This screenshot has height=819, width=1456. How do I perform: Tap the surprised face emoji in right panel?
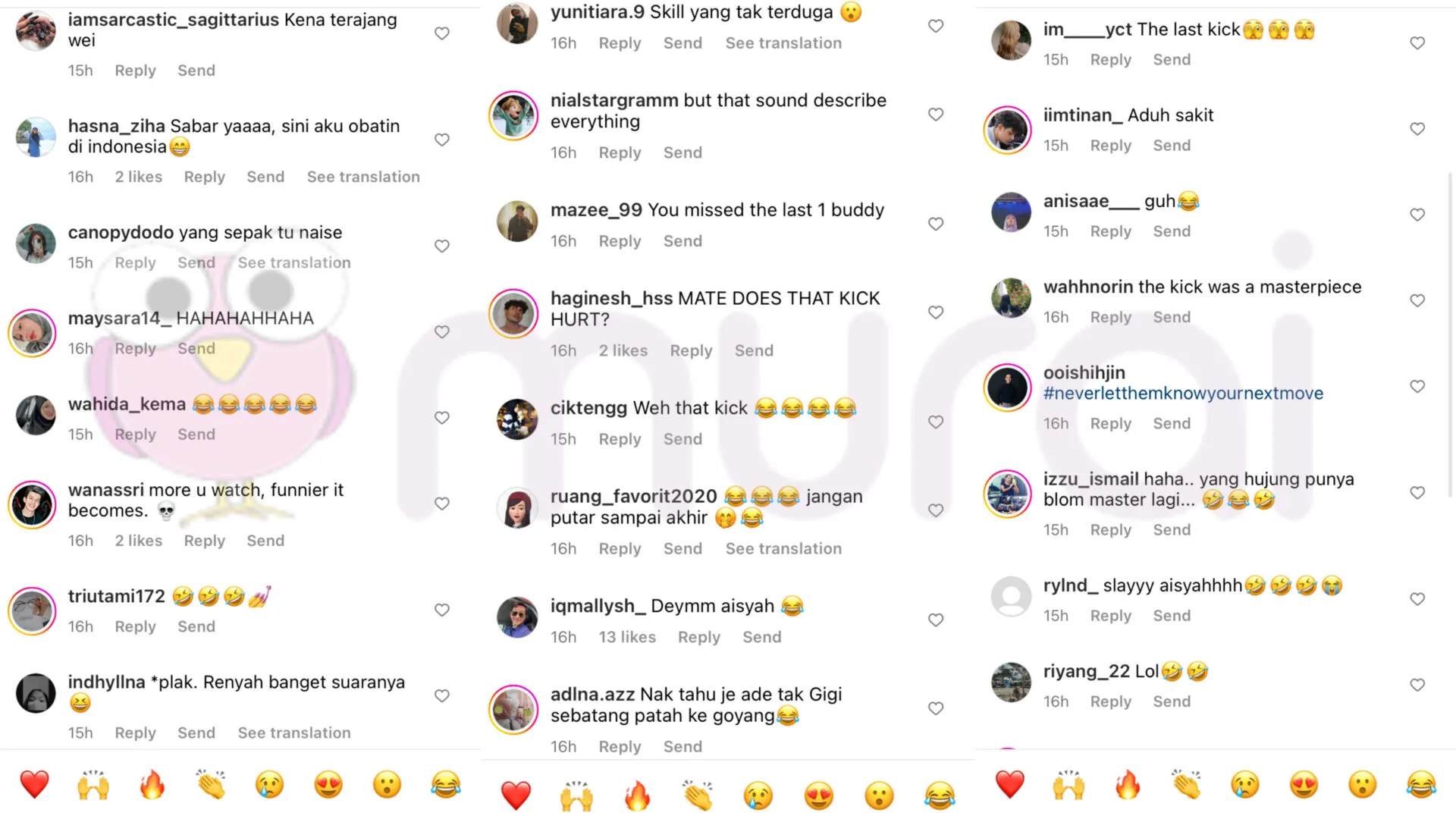1362,785
